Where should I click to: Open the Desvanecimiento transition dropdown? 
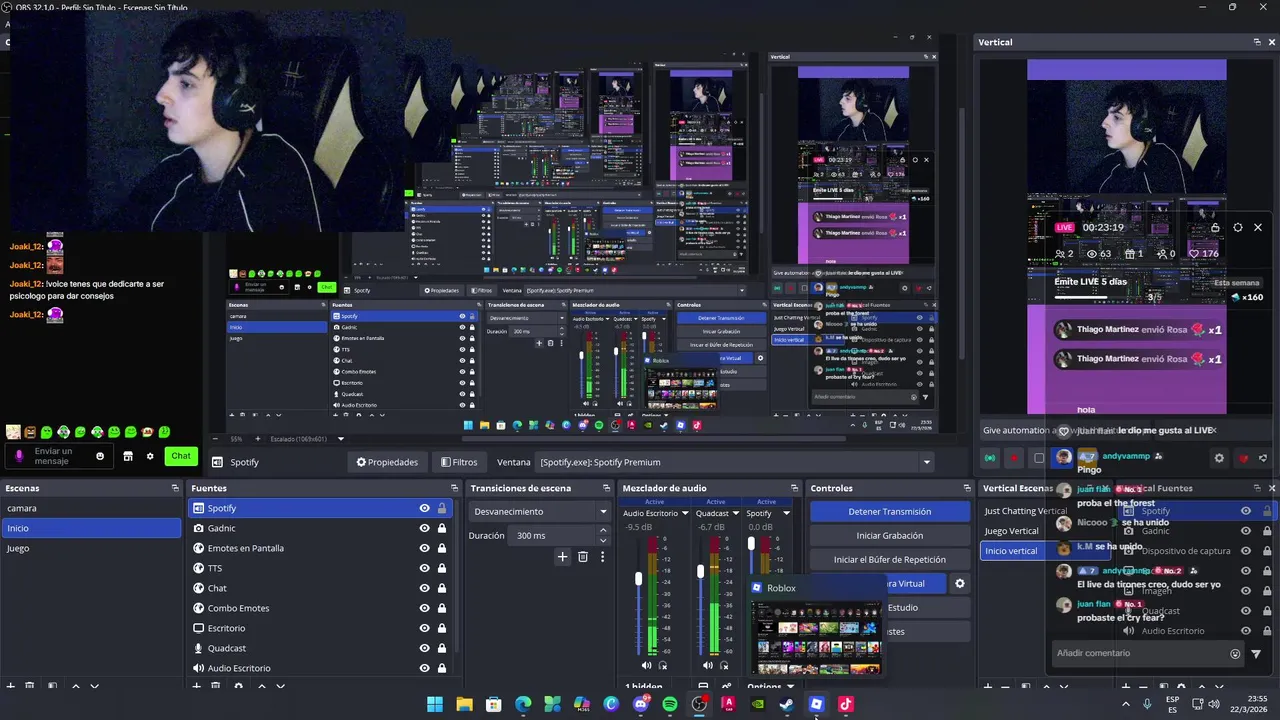(539, 511)
